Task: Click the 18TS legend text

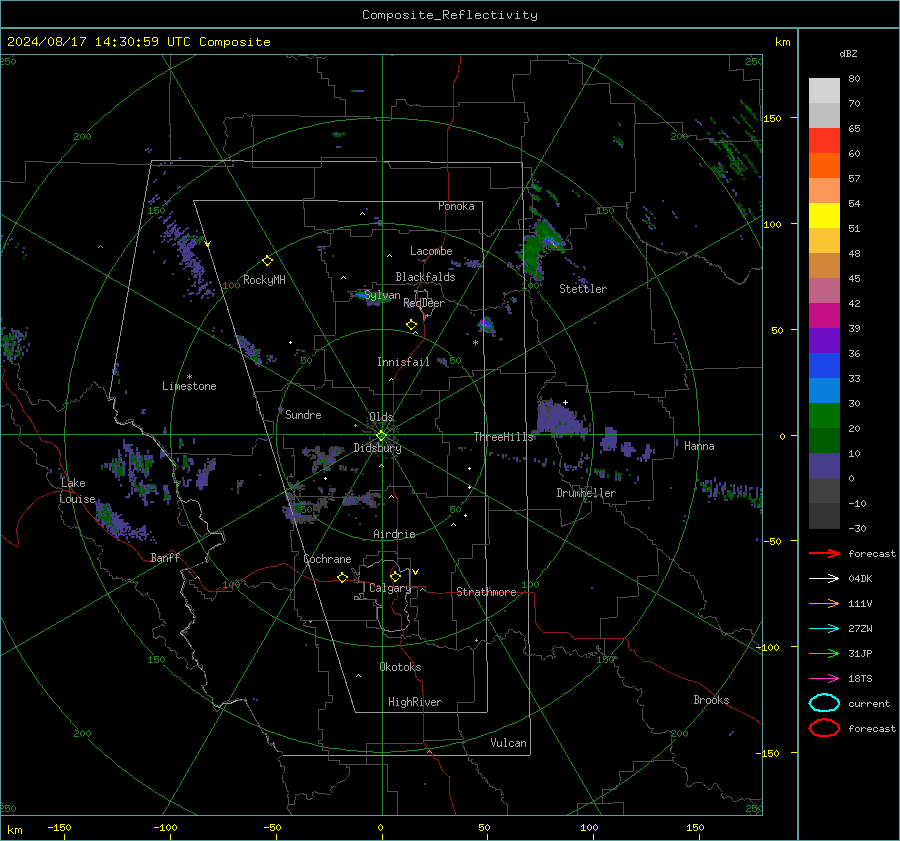Action: (x=860, y=679)
